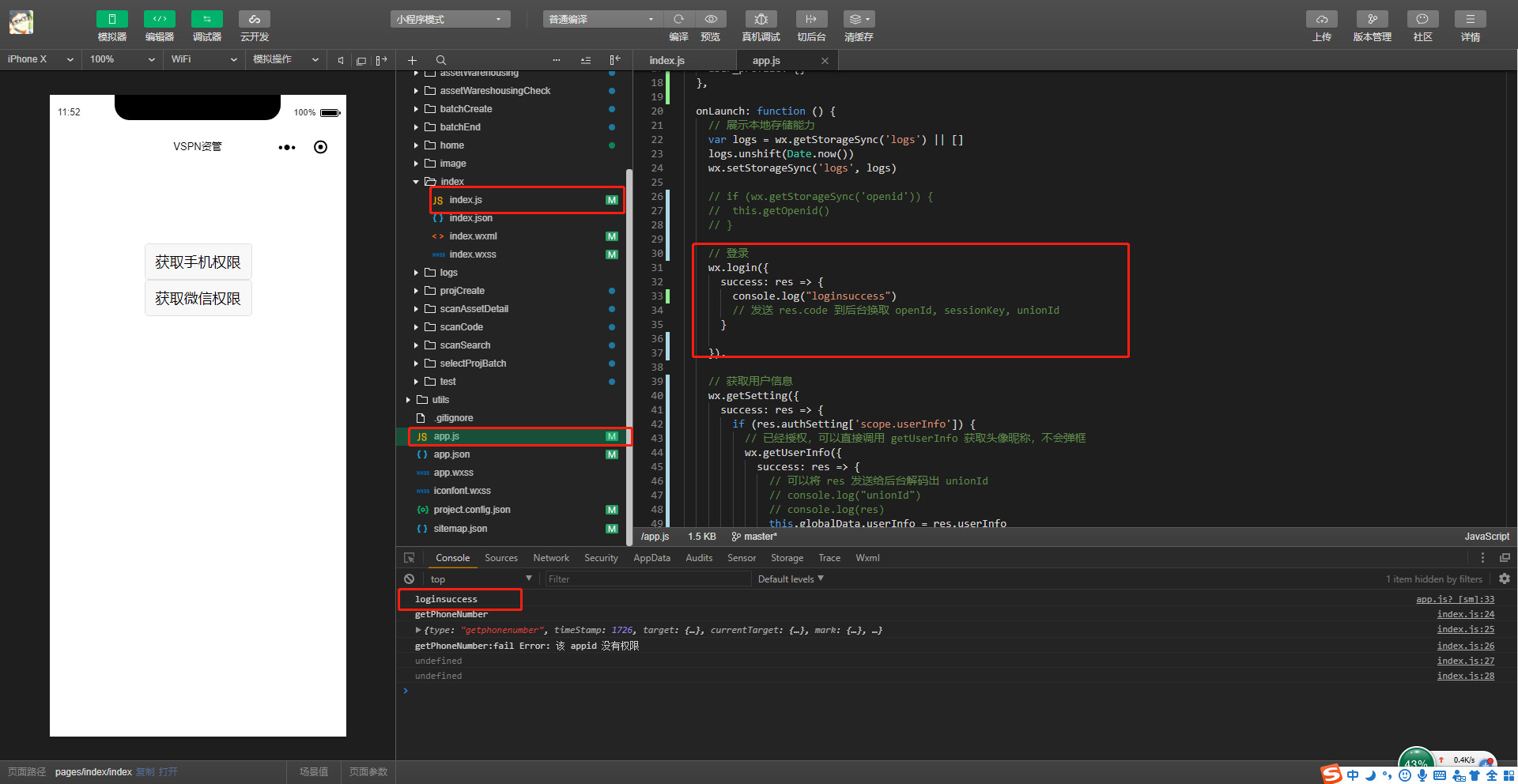Open the 详情 details panel

point(1471,19)
